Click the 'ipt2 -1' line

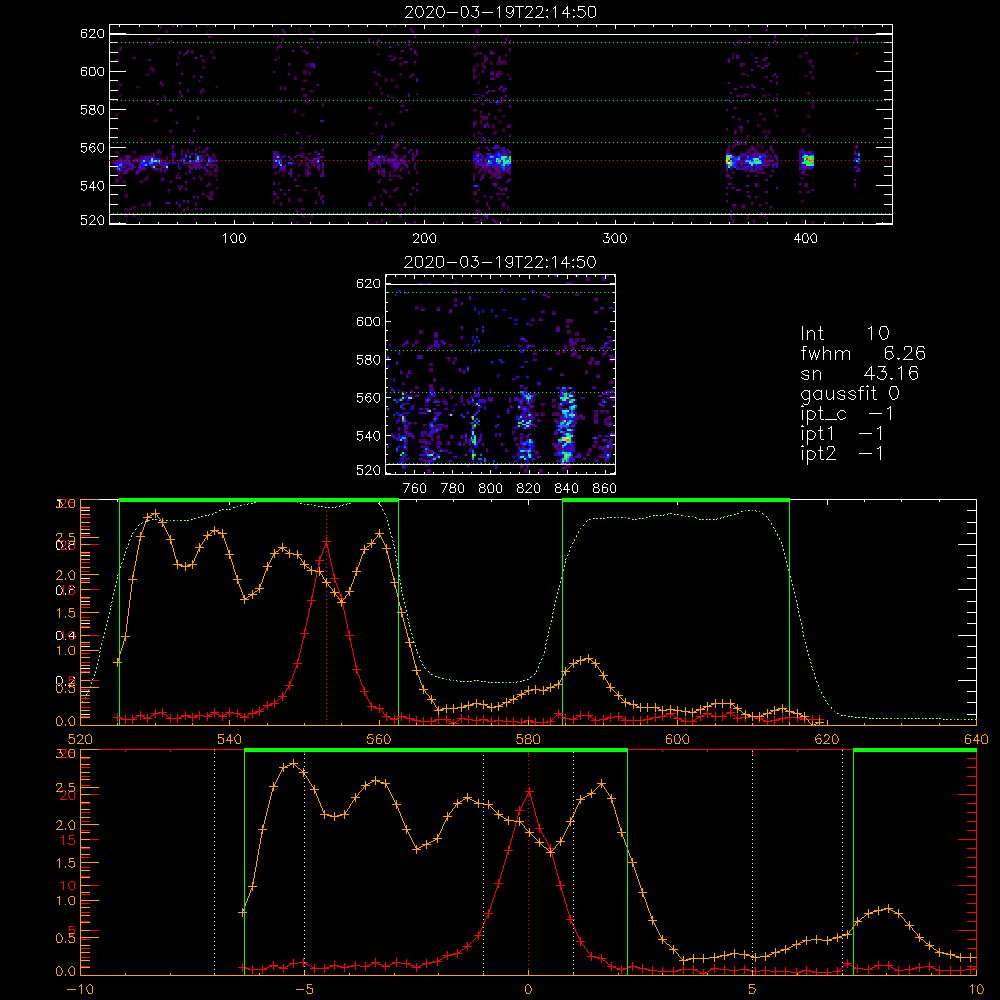pos(841,453)
